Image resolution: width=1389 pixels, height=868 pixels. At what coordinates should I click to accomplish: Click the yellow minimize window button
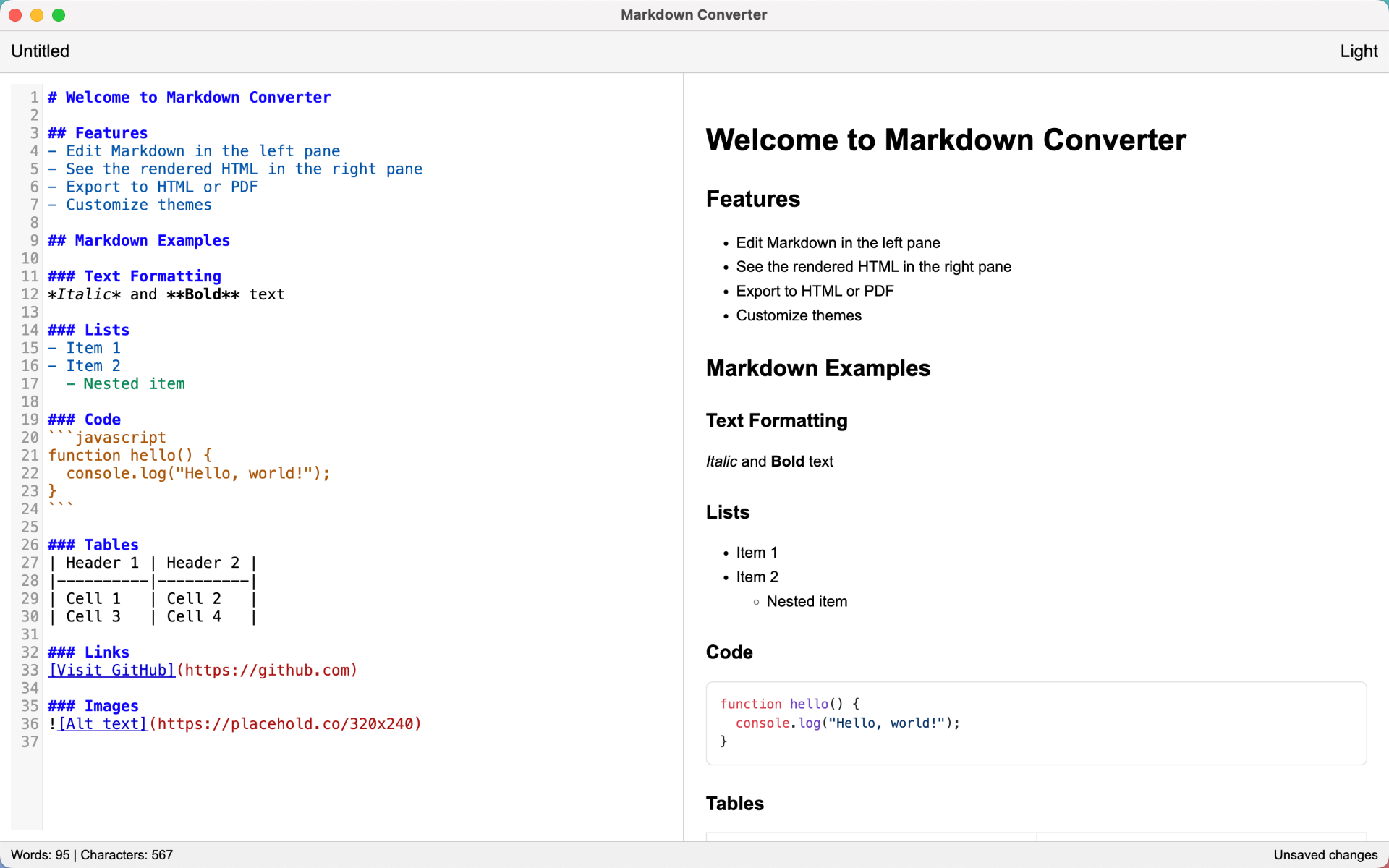pyautogui.click(x=36, y=14)
